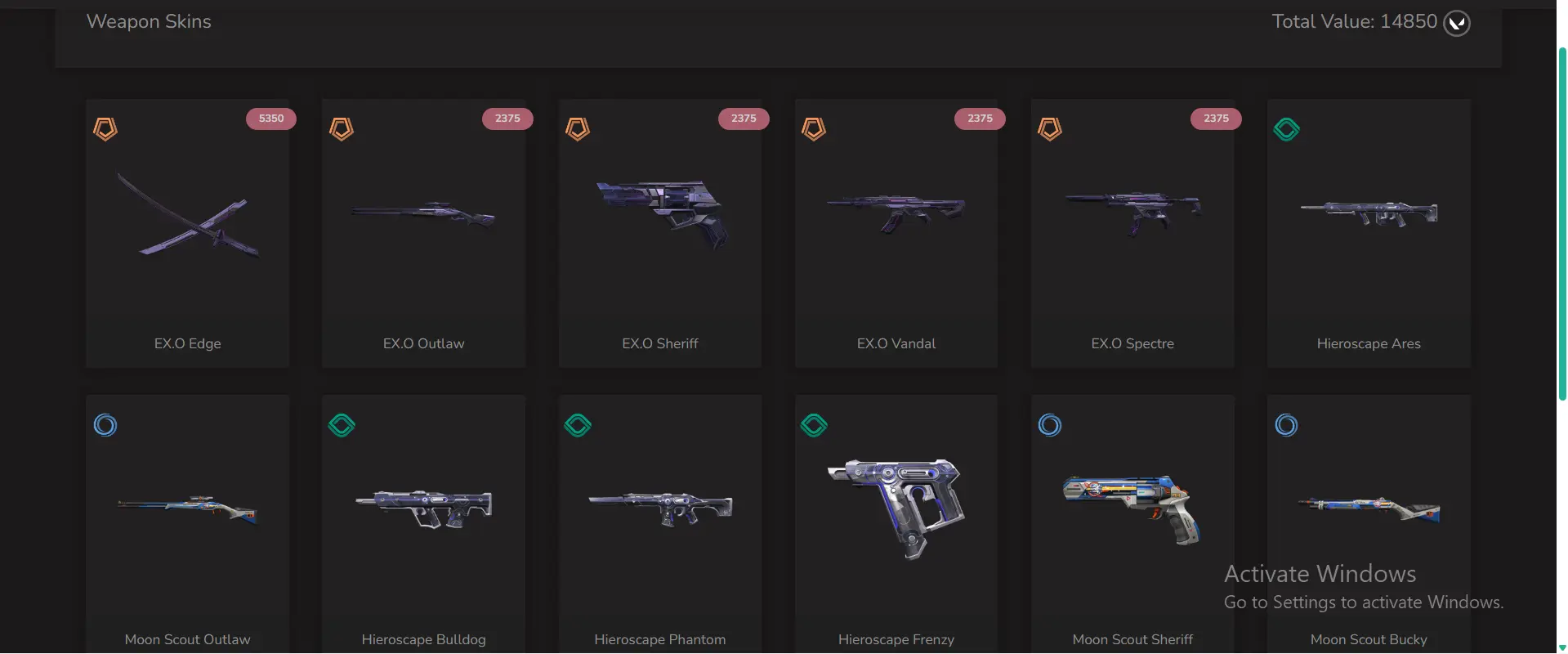Viewport: 1568px width, 654px height.
Task: Click the blue tier icon on Moon Scout Outlaw
Action: click(x=105, y=425)
